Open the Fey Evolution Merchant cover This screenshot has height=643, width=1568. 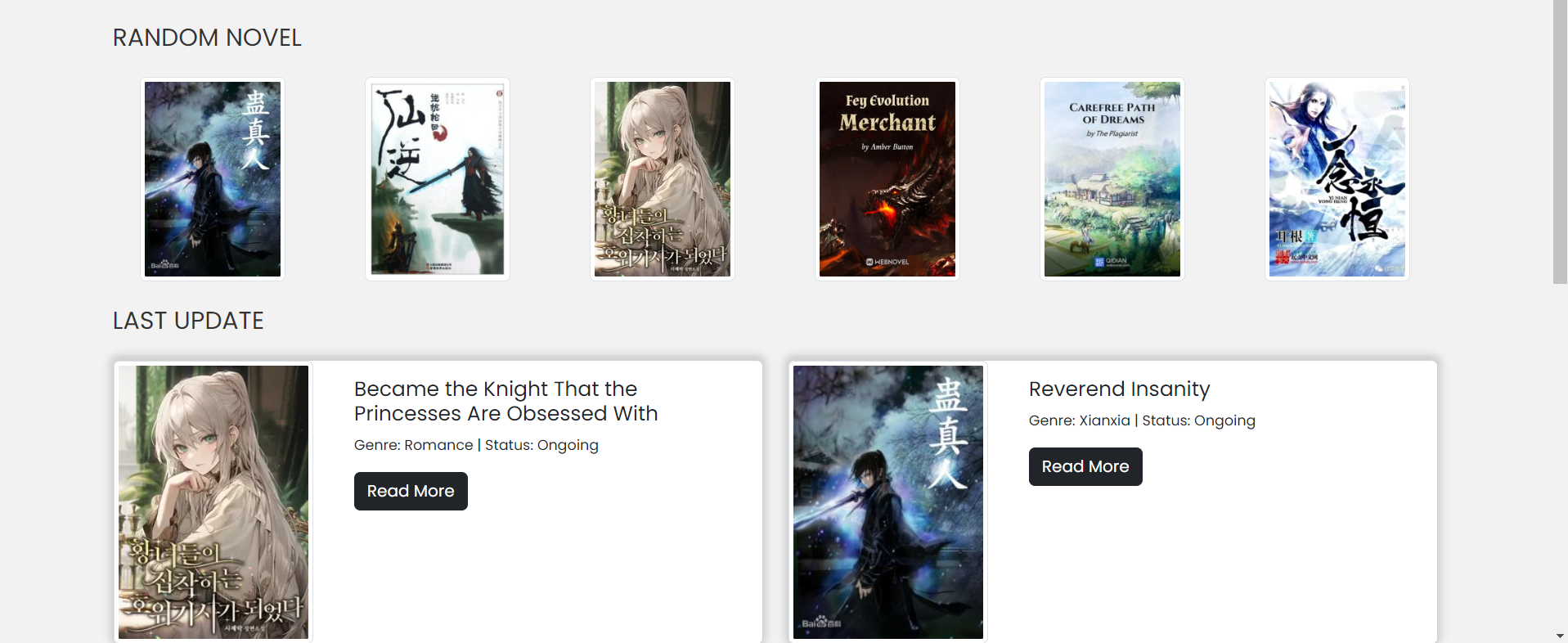point(887,179)
